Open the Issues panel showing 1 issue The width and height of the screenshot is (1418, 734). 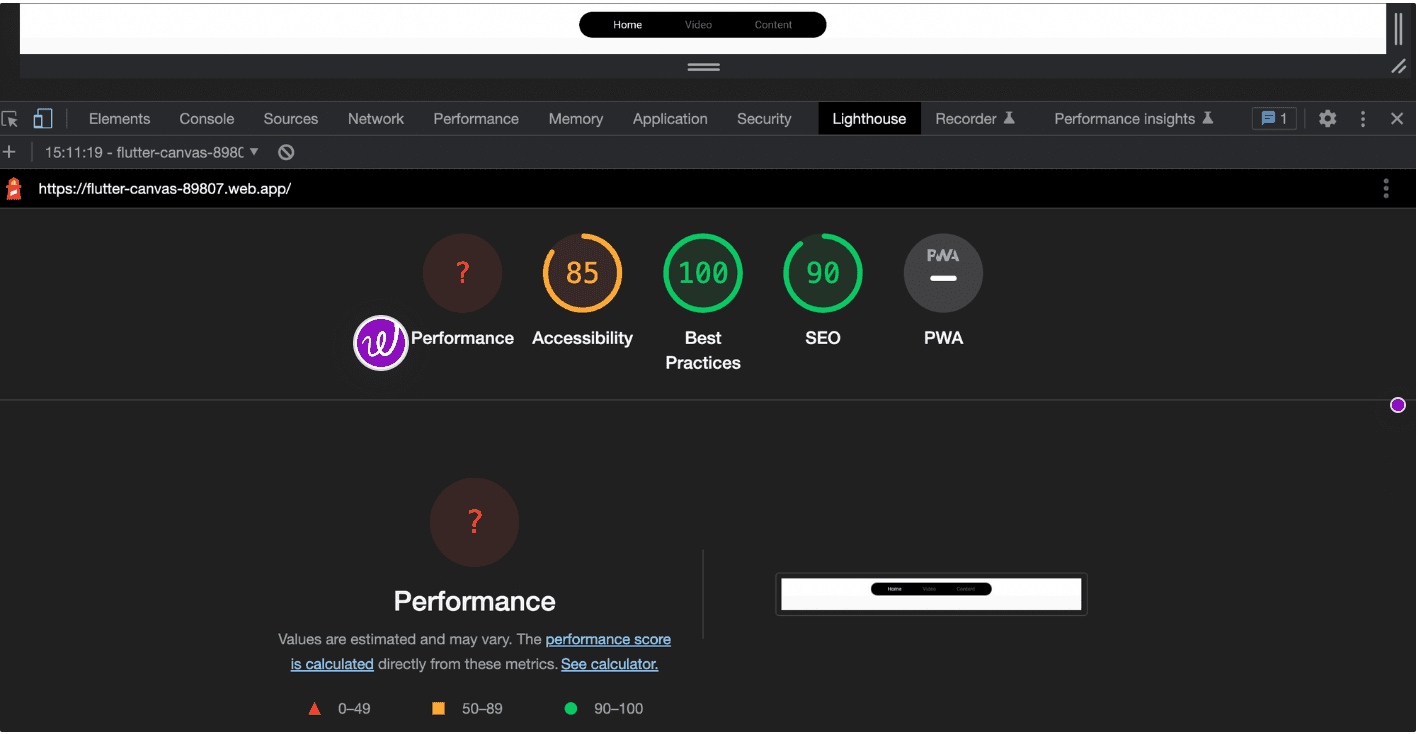1273,118
